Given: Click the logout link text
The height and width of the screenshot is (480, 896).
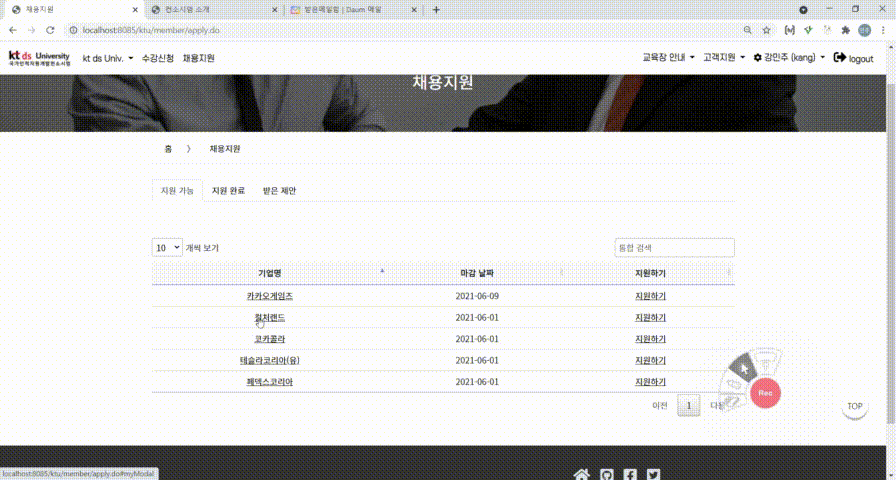Looking at the screenshot, I should [x=861, y=58].
